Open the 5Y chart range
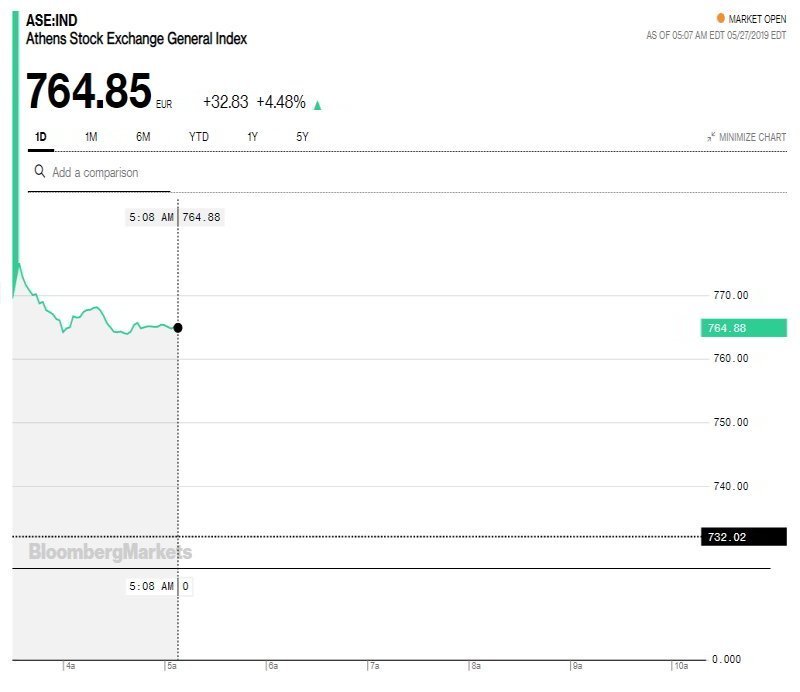The width and height of the screenshot is (800, 692). (302, 137)
